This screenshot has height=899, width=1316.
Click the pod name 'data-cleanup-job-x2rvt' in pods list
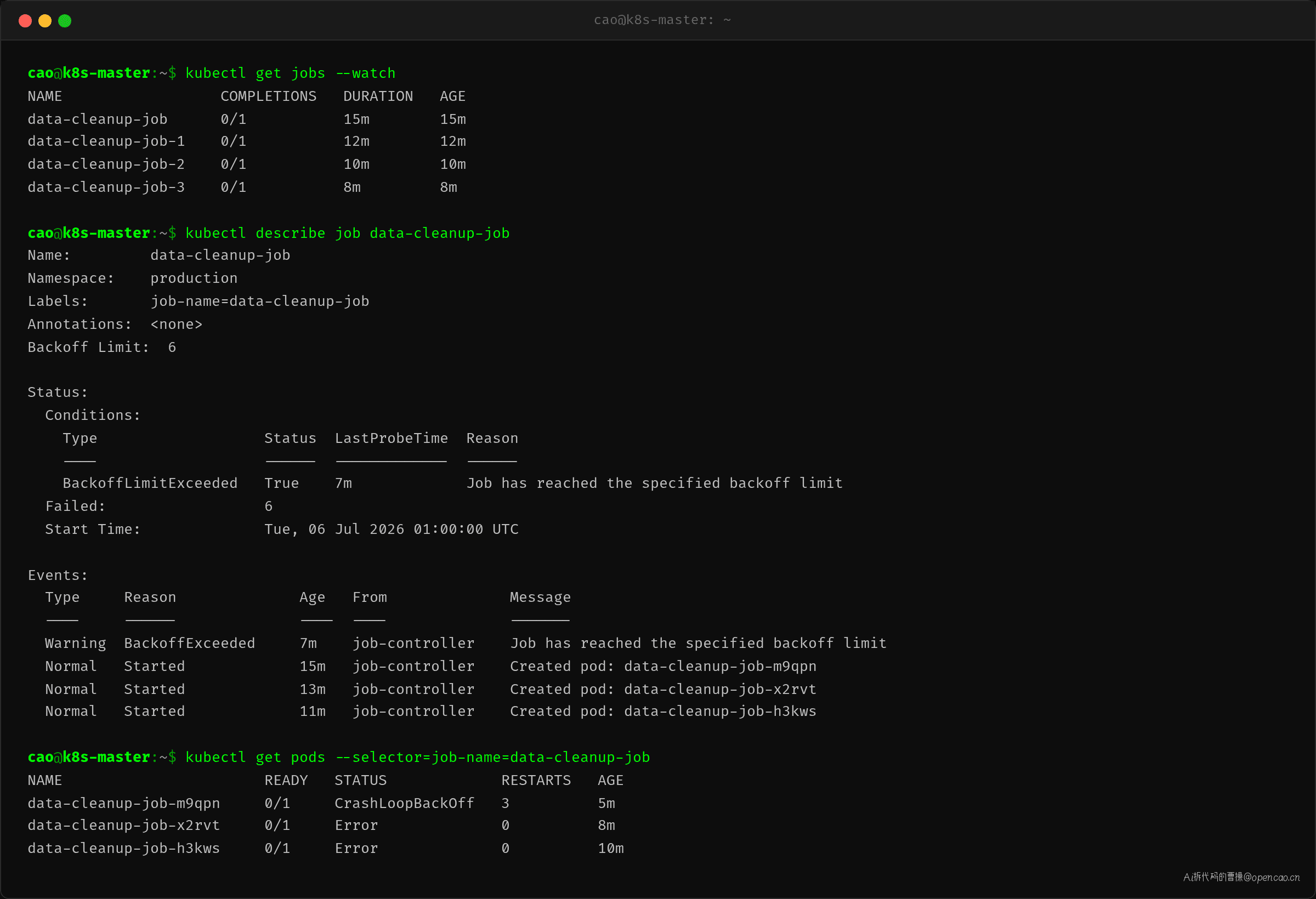123,826
